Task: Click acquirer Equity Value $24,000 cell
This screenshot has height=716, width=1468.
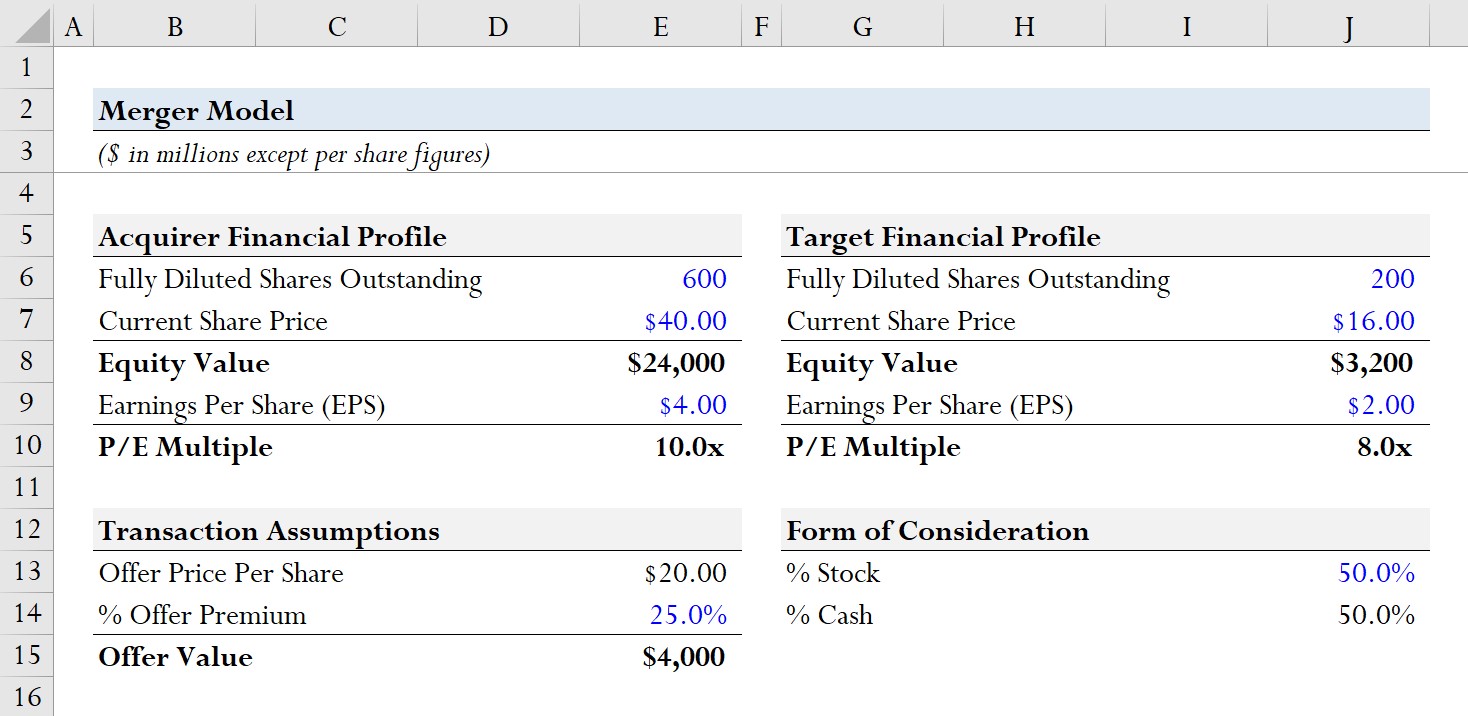Action: [660, 363]
